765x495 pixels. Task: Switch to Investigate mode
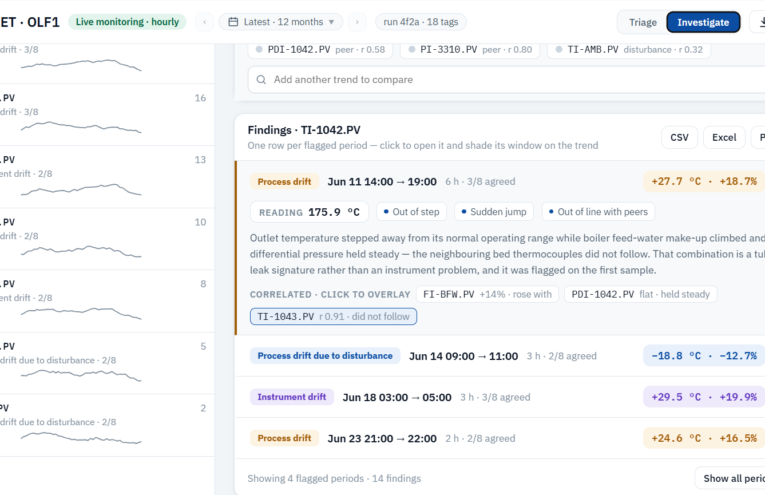click(703, 22)
